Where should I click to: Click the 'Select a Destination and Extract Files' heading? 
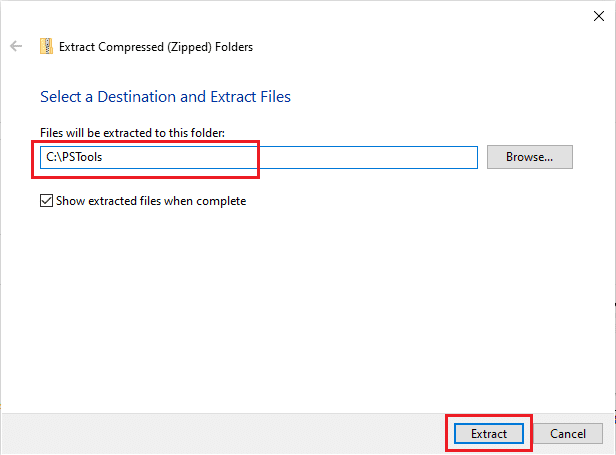click(165, 97)
